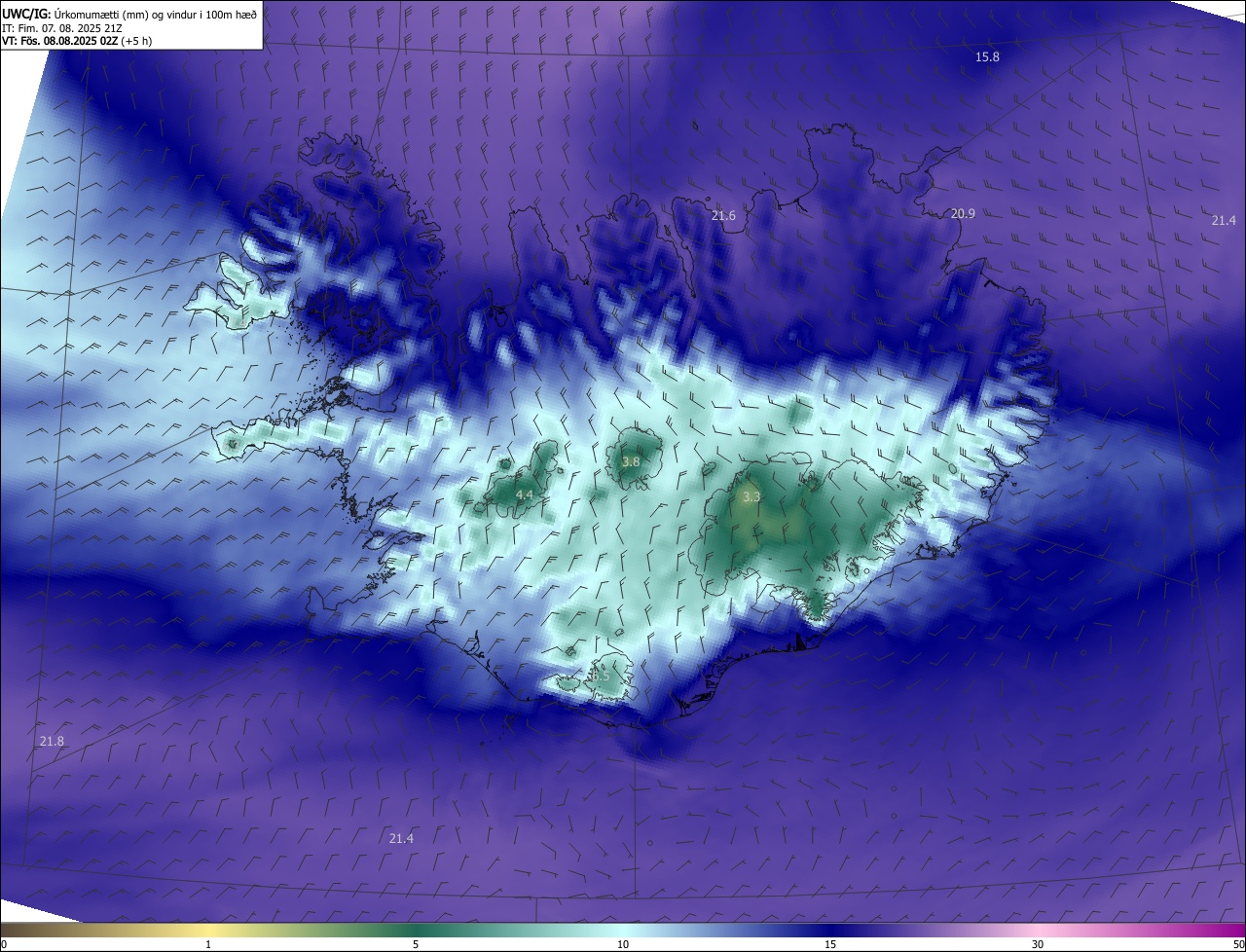
Task: Click the color scale tick labeled 50
Action: pos(1238,944)
